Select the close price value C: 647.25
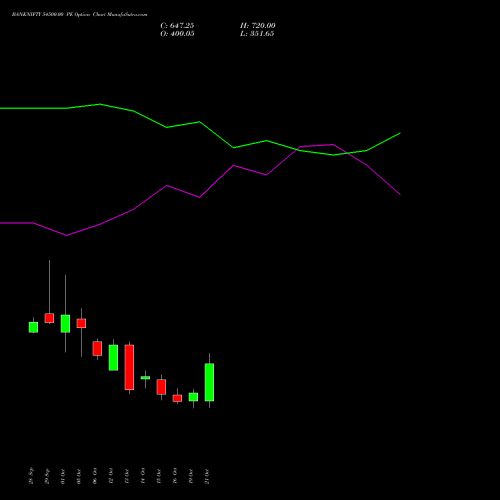This screenshot has height=500, width=500. point(177,26)
